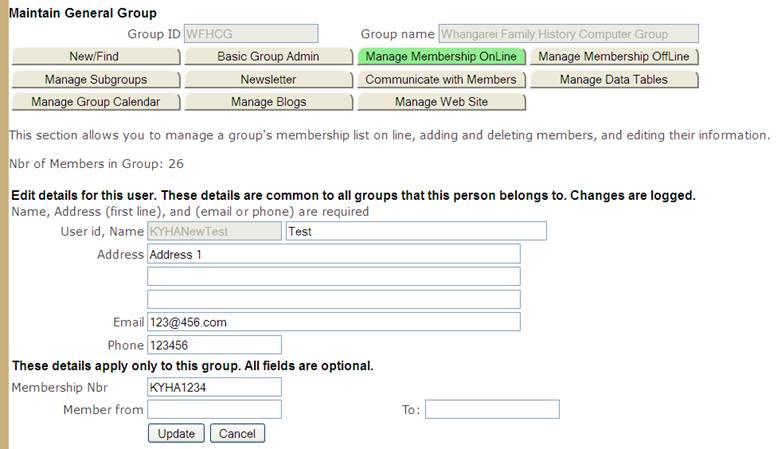The height and width of the screenshot is (449, 781).
Task: Switch to Manage Blogs
Action: [268, 102]
